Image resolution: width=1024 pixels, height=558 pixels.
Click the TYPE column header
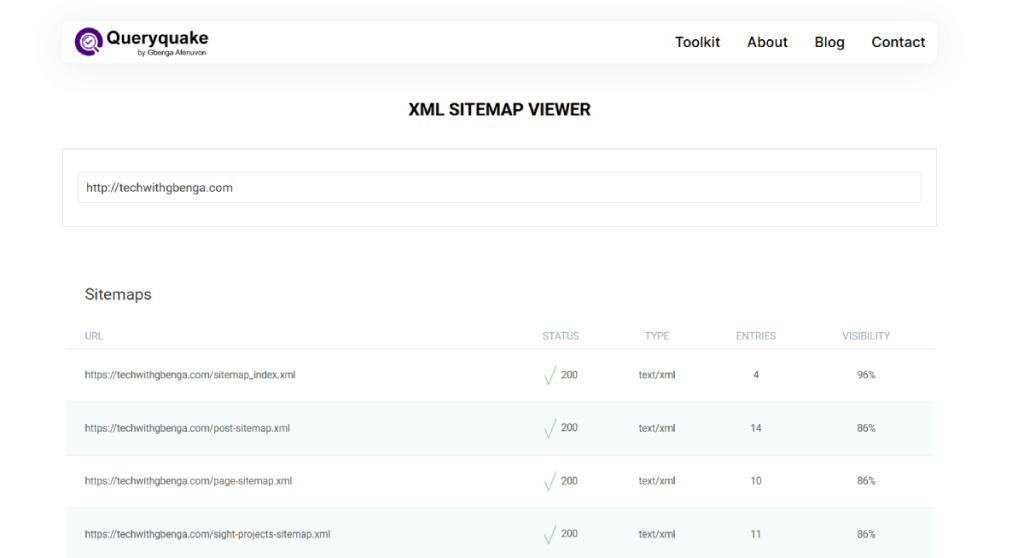(x=657, y=336)
